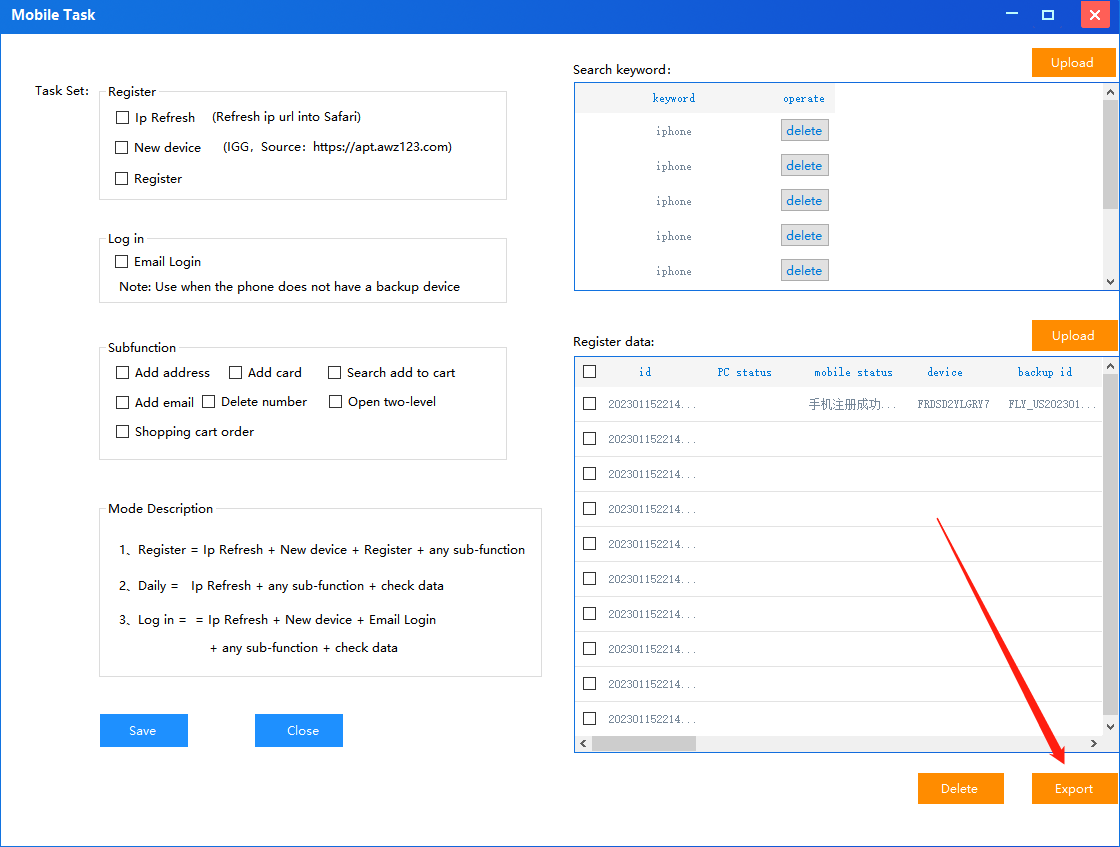The width and height of the screenshot is (1120, 847).
Task: Tick the New device checkbox
Action: (x=121, y=147)
